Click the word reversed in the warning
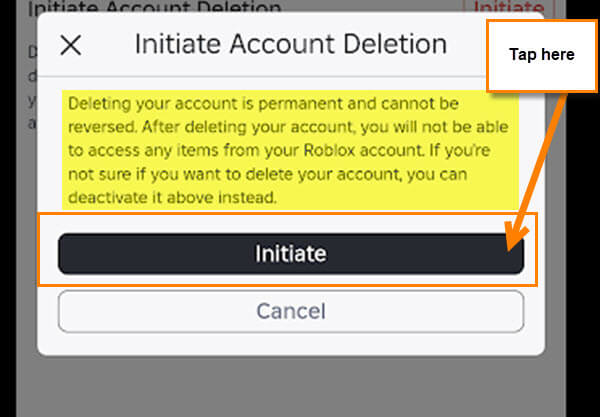 coord(100,127)
